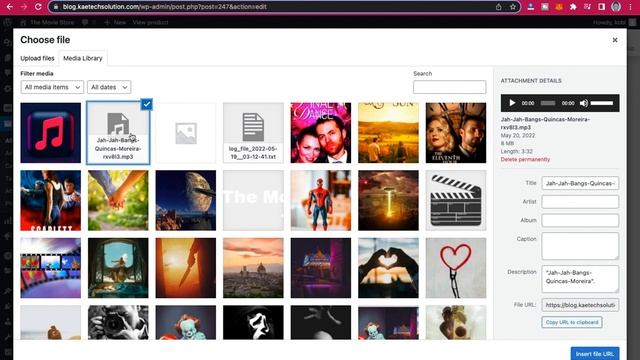640x360 pixels.
Task: Select the holding hands image thumbnail
Action: tap(118, 200)
